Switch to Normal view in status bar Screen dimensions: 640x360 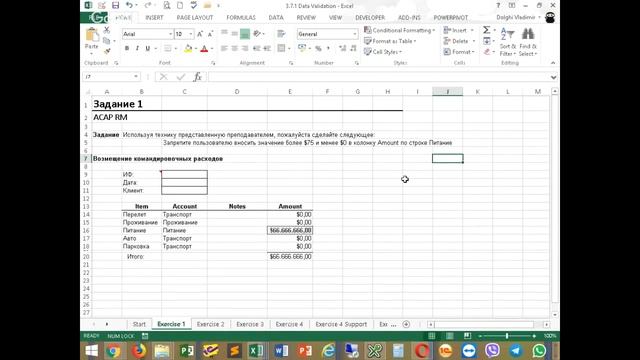click(x=431, y=336)
